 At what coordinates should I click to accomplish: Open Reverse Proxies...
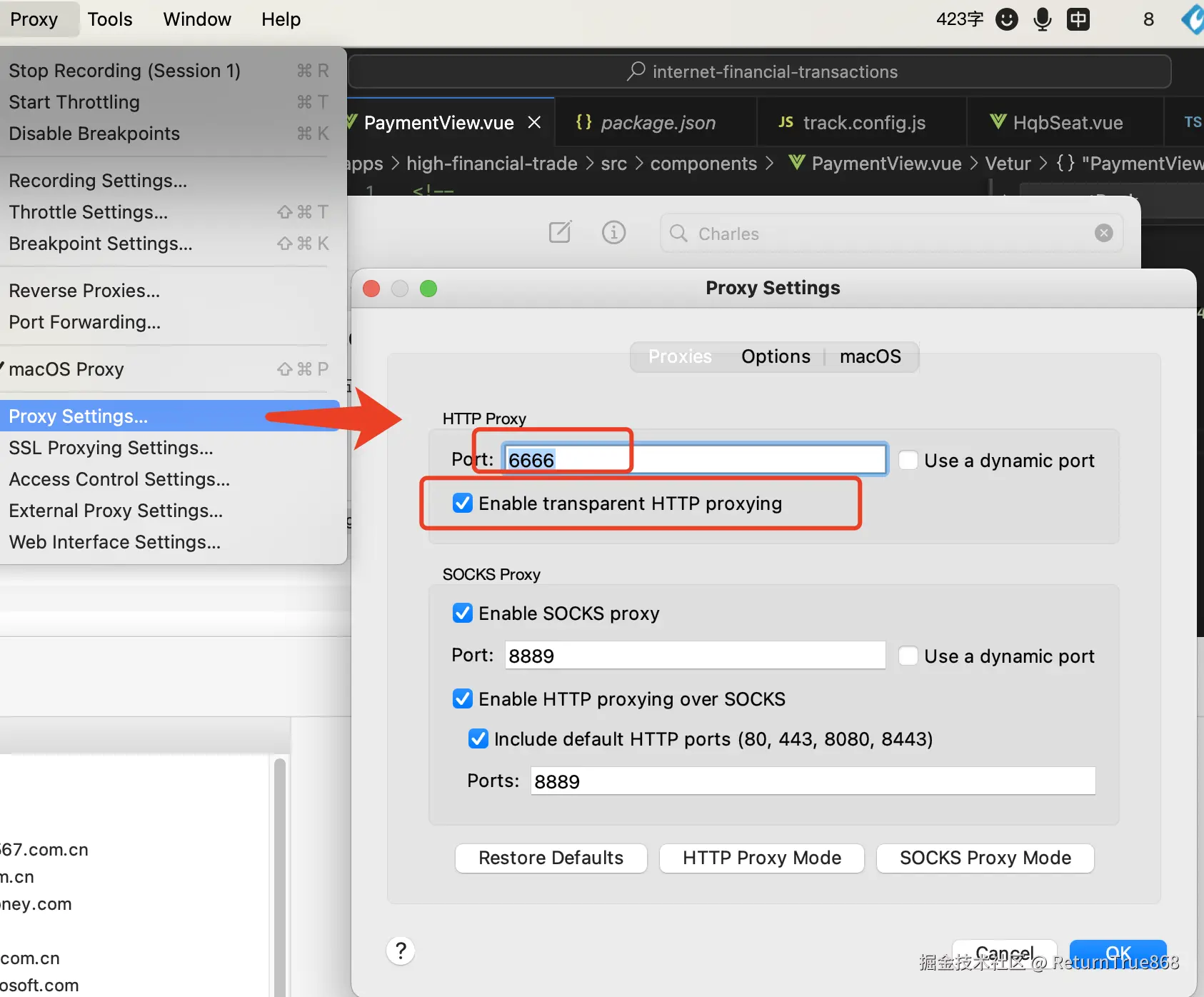tap(170, 291)
